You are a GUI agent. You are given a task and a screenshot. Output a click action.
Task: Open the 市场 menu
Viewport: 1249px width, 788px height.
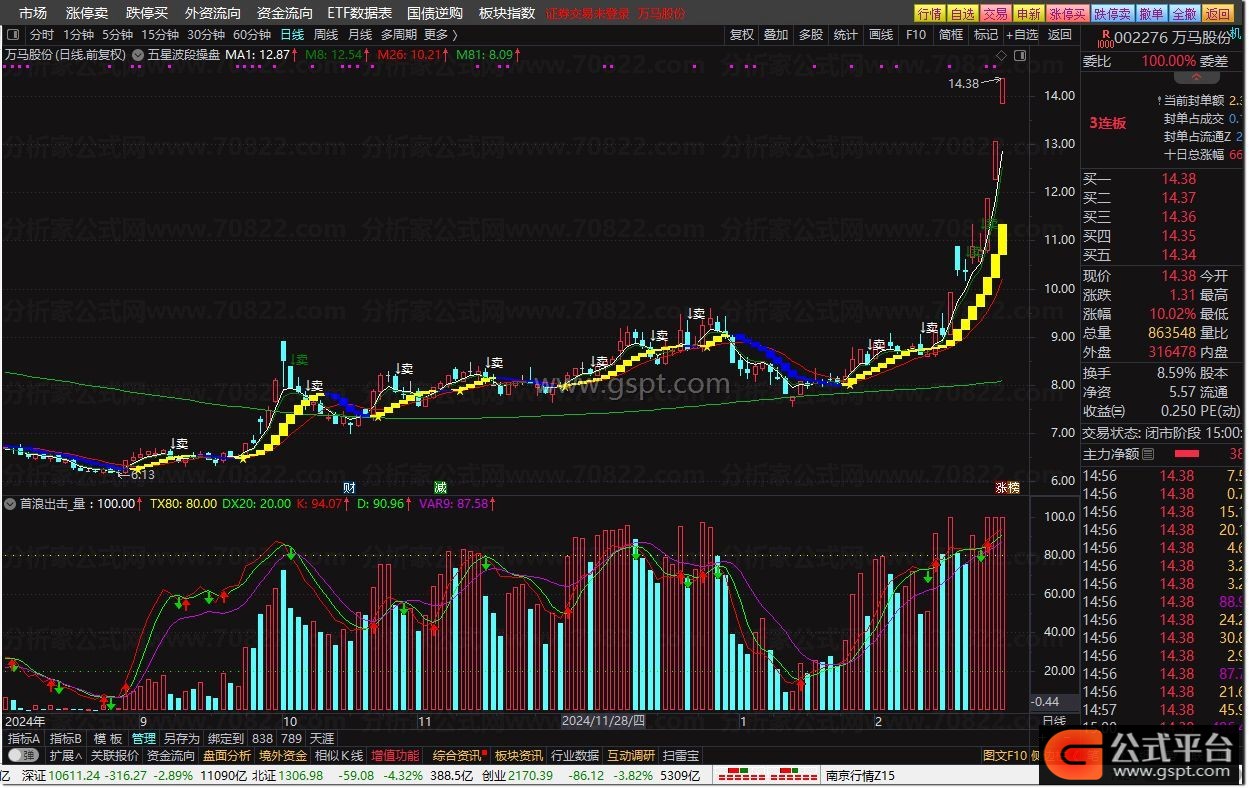point(33,13)
